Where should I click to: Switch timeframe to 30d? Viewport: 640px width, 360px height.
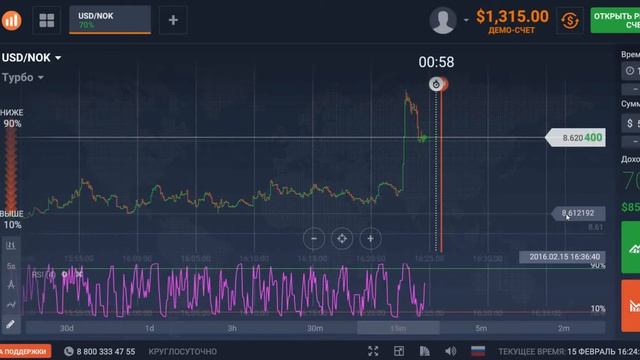[67, 328]
